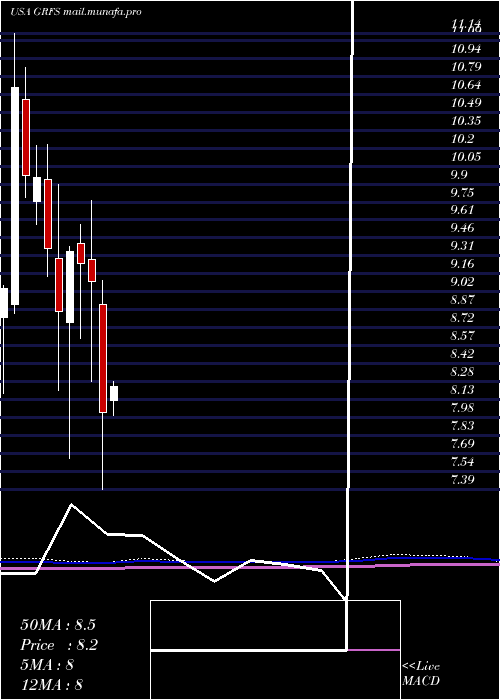The width and height of the screenshot is (500, 700).
Task: Click the 10.94 price axis label
Action: pyautogui.click(x=466, y=49)
